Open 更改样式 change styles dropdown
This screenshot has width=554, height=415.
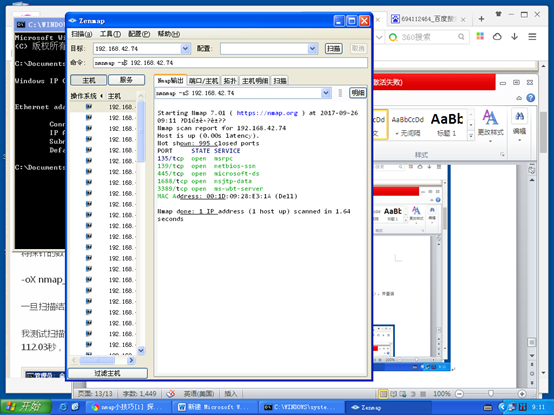point(490,125)
